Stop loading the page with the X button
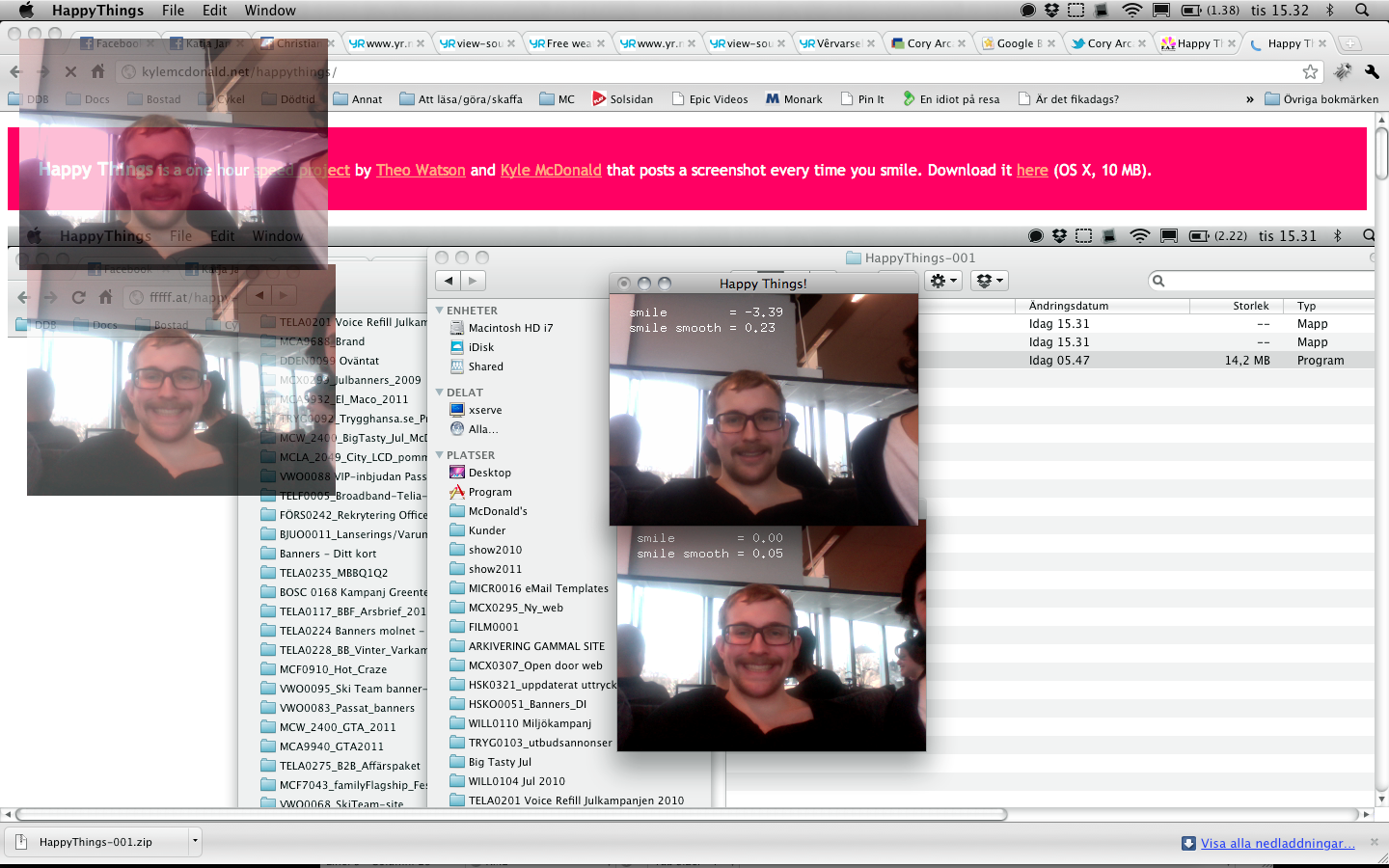This screenshot has height=868, width=1389. 70,71
